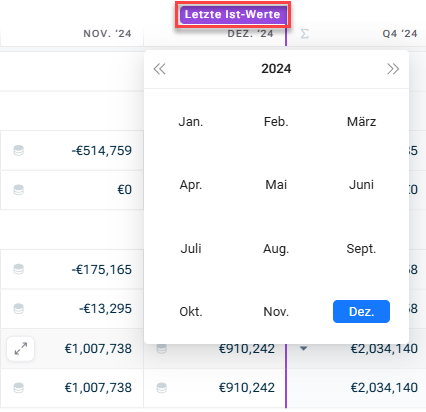
Task: Click database icon in bottom Nov. €1,007,738 row
Action: pos(19,388)
